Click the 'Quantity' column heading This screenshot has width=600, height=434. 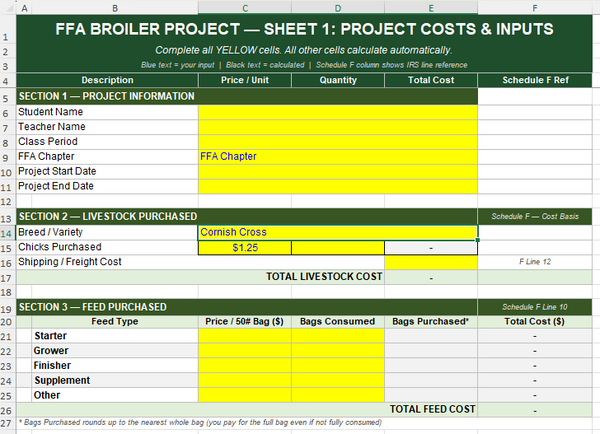pyautogui.click(x=338, y=80)
